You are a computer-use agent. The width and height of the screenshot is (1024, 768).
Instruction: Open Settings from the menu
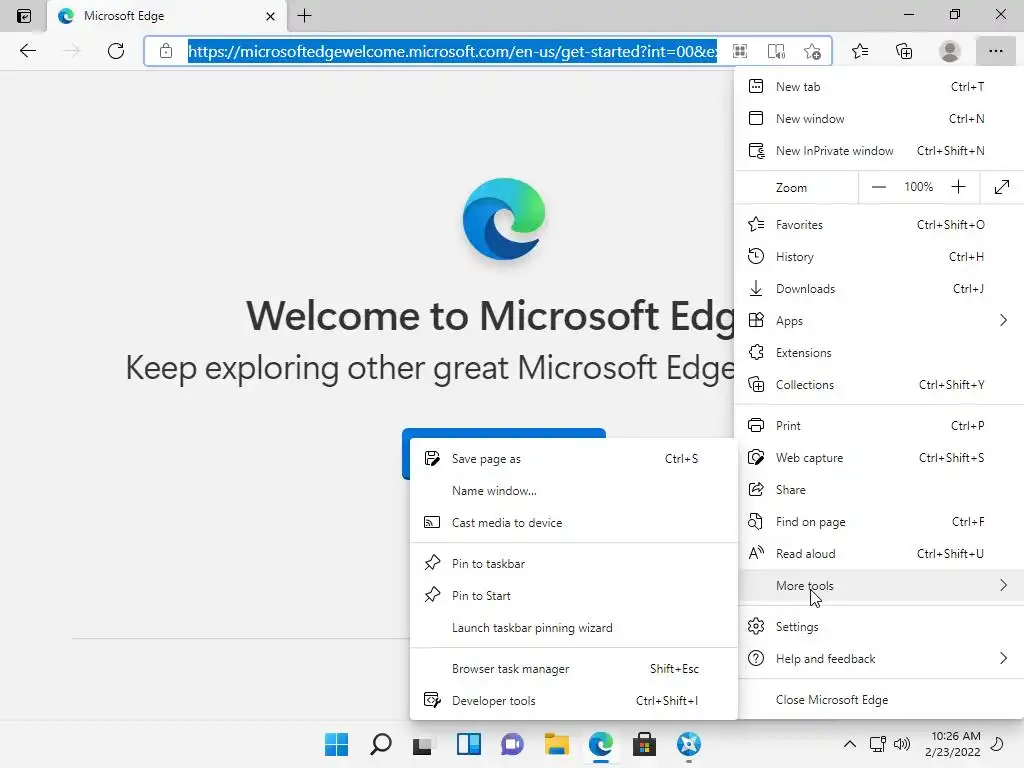click(x=879, y=627)
